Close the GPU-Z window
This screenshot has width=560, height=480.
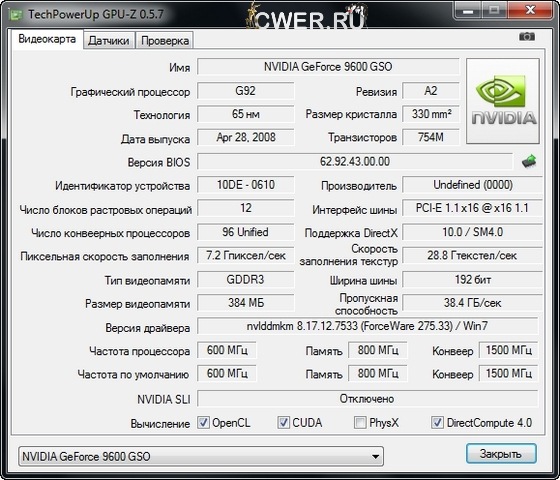[x=530, y=10]
